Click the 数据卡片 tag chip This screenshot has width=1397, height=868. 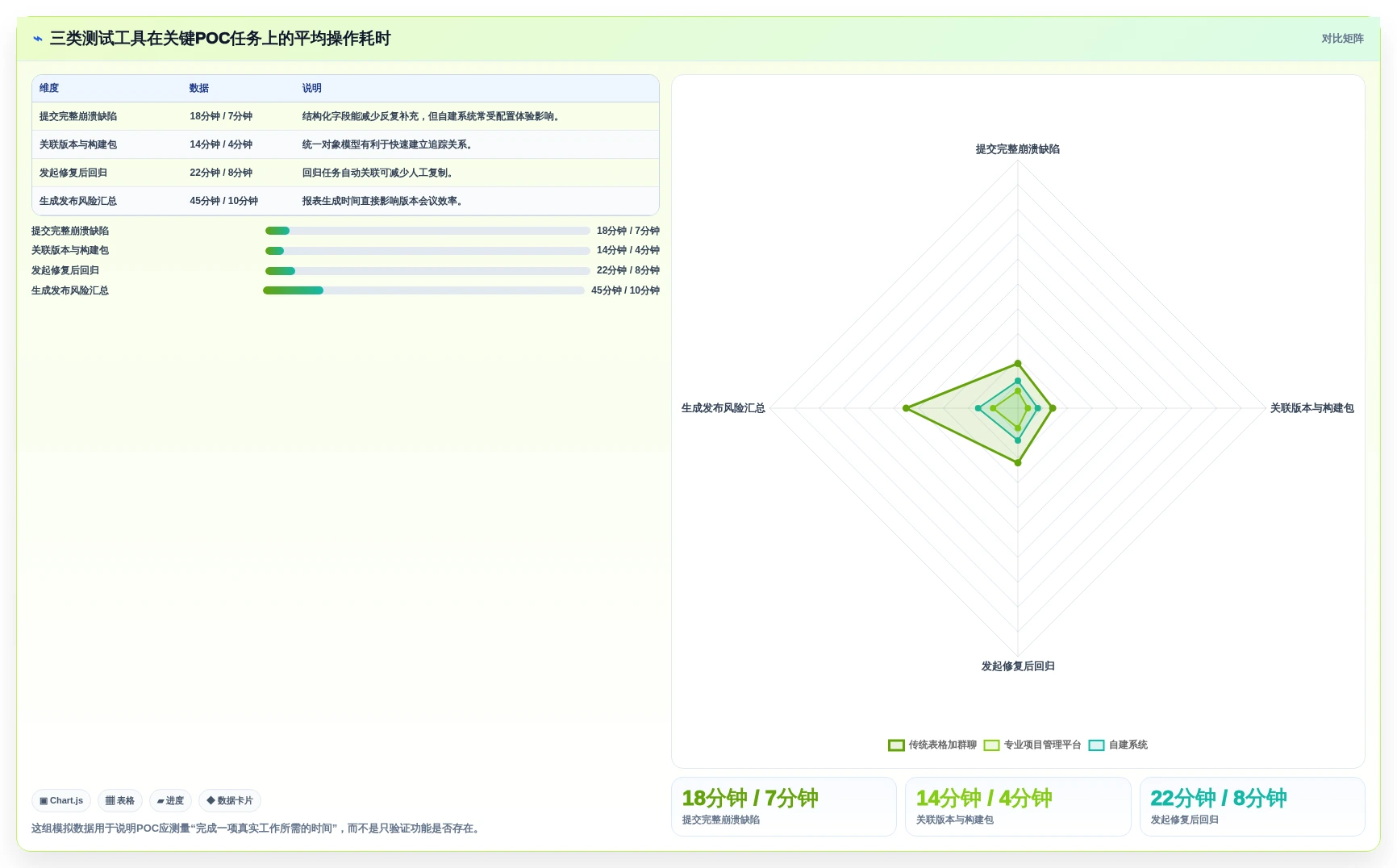click(x=230, y=800)
